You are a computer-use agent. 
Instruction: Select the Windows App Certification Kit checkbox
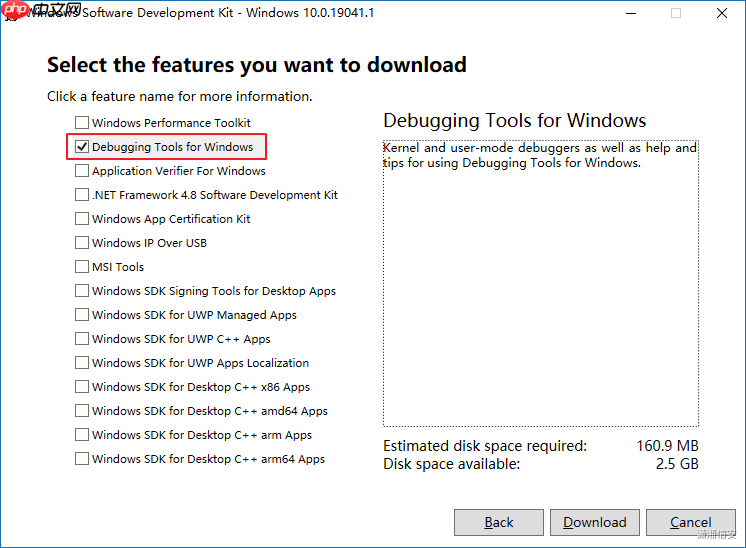coord(82,218)
